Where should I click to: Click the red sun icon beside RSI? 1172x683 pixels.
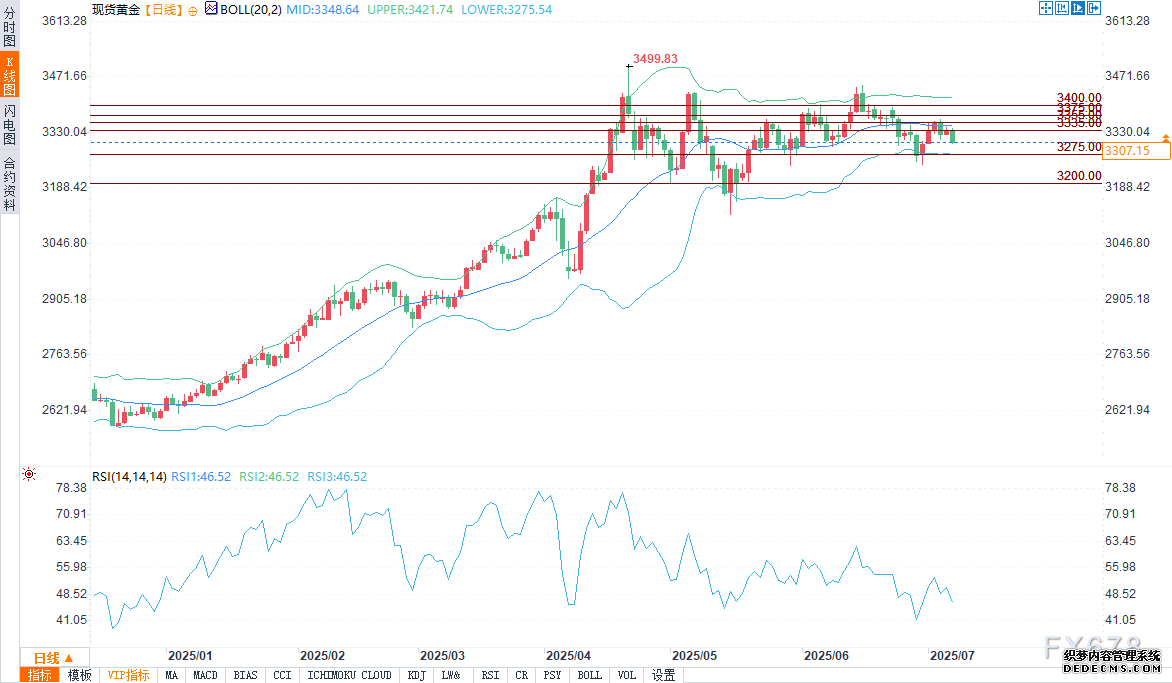tap(29, 474)
